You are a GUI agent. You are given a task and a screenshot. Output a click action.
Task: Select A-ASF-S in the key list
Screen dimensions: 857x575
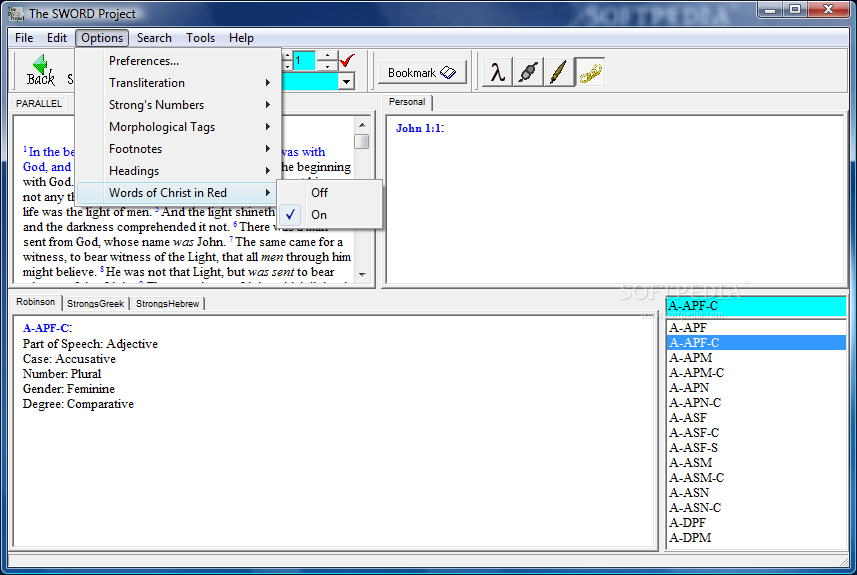[756, 448]
